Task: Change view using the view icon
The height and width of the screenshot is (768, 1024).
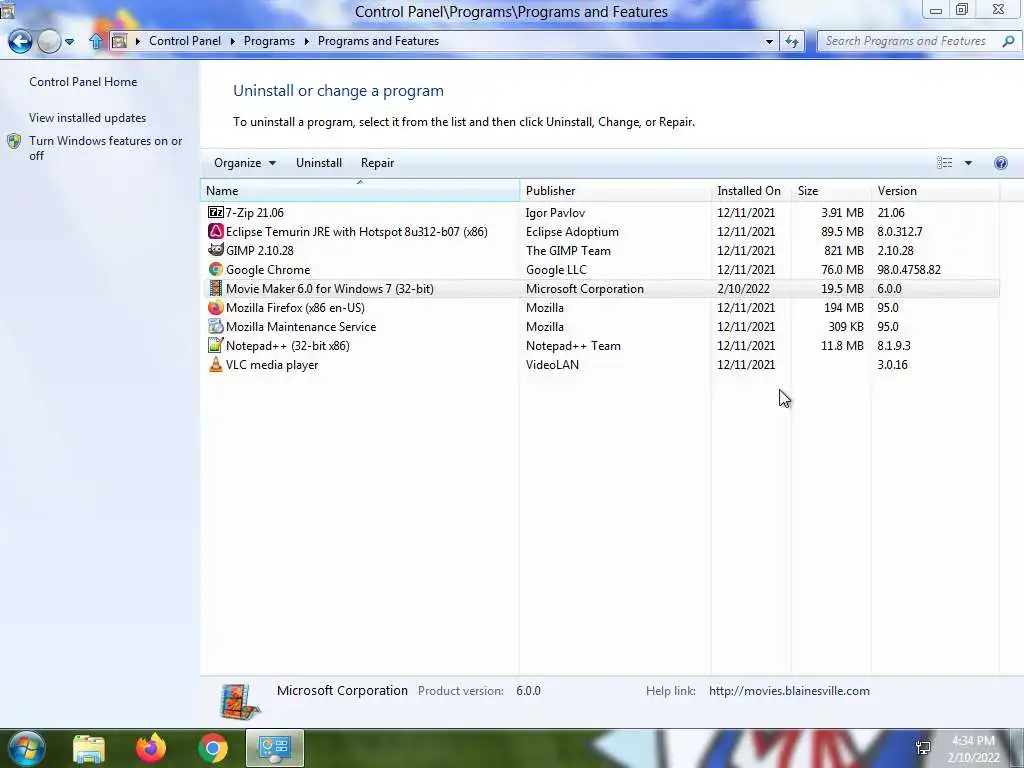Action: click(944, 163)
